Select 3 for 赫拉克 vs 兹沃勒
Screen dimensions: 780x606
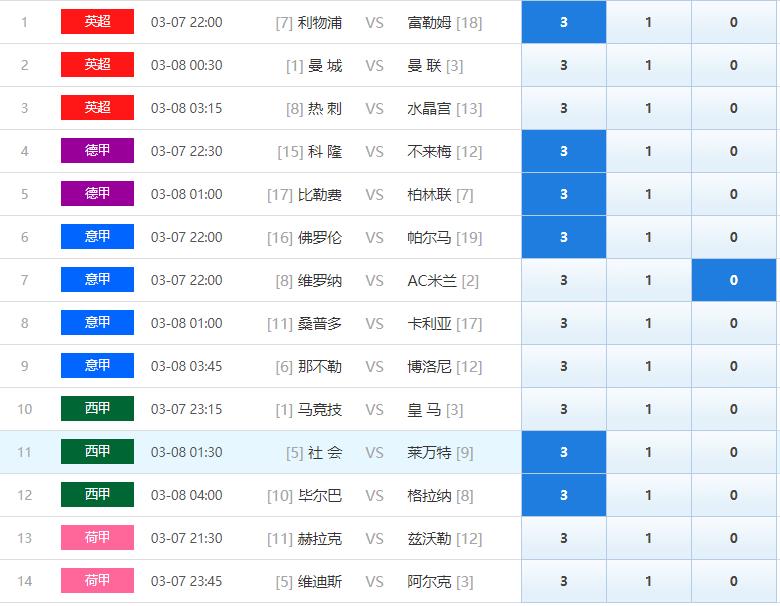tap(564, 538)
